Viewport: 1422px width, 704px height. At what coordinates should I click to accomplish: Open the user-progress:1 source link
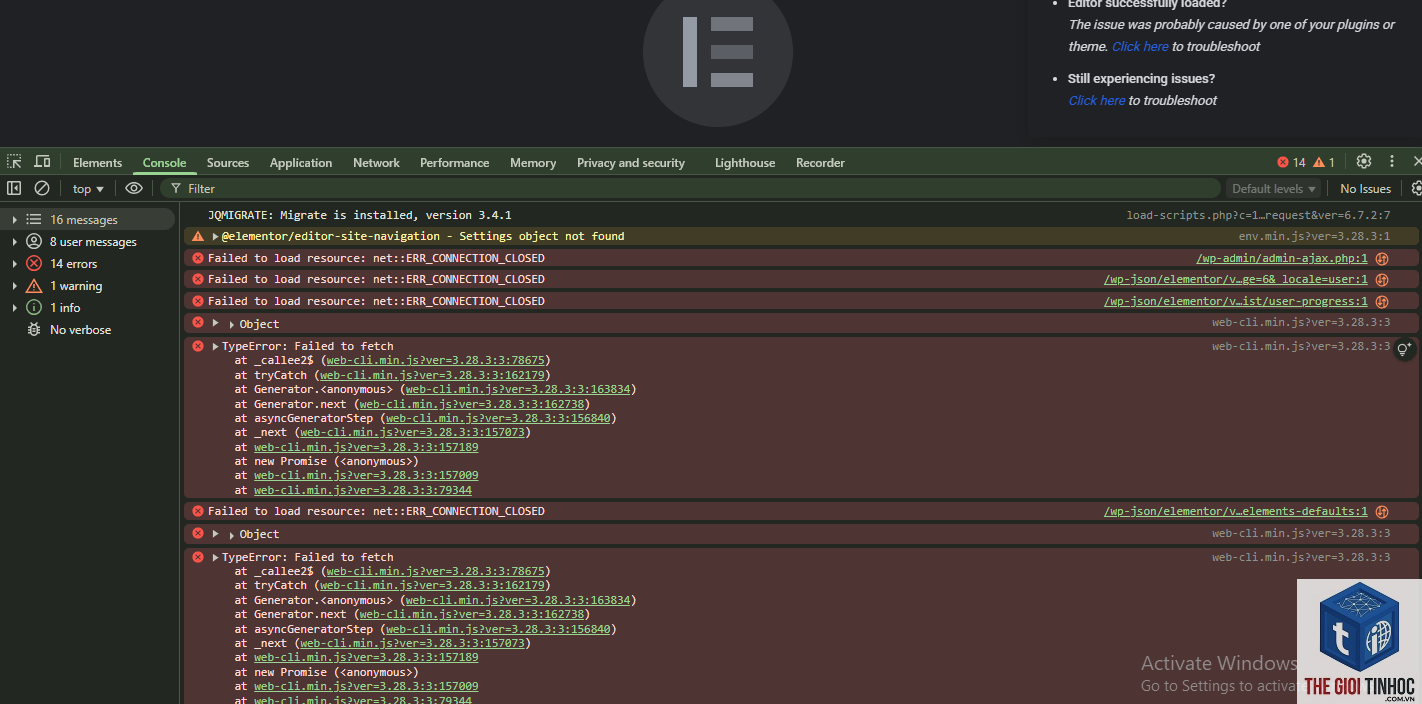point(1236,301)
